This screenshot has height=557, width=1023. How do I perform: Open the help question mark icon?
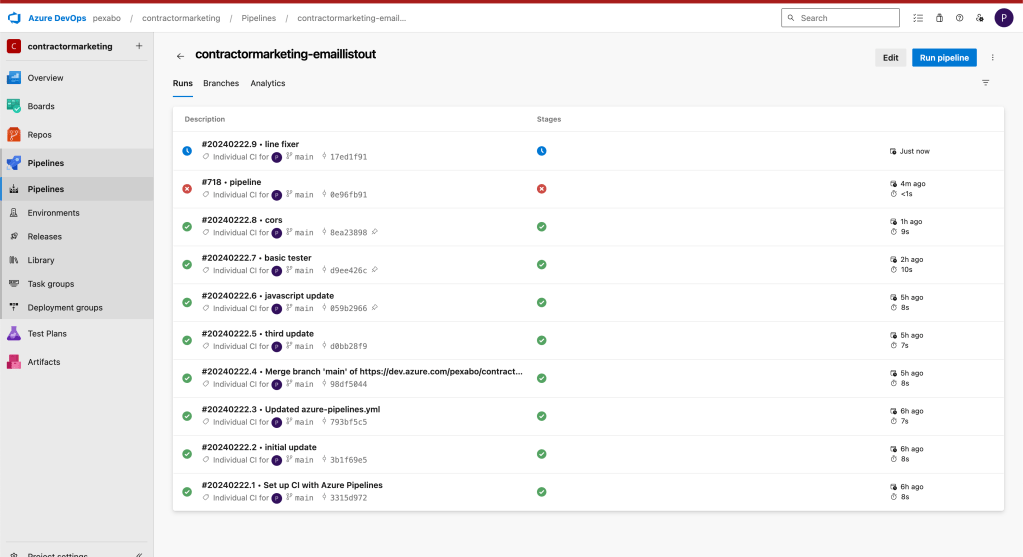pyautogui.click(x=959, y=18)
